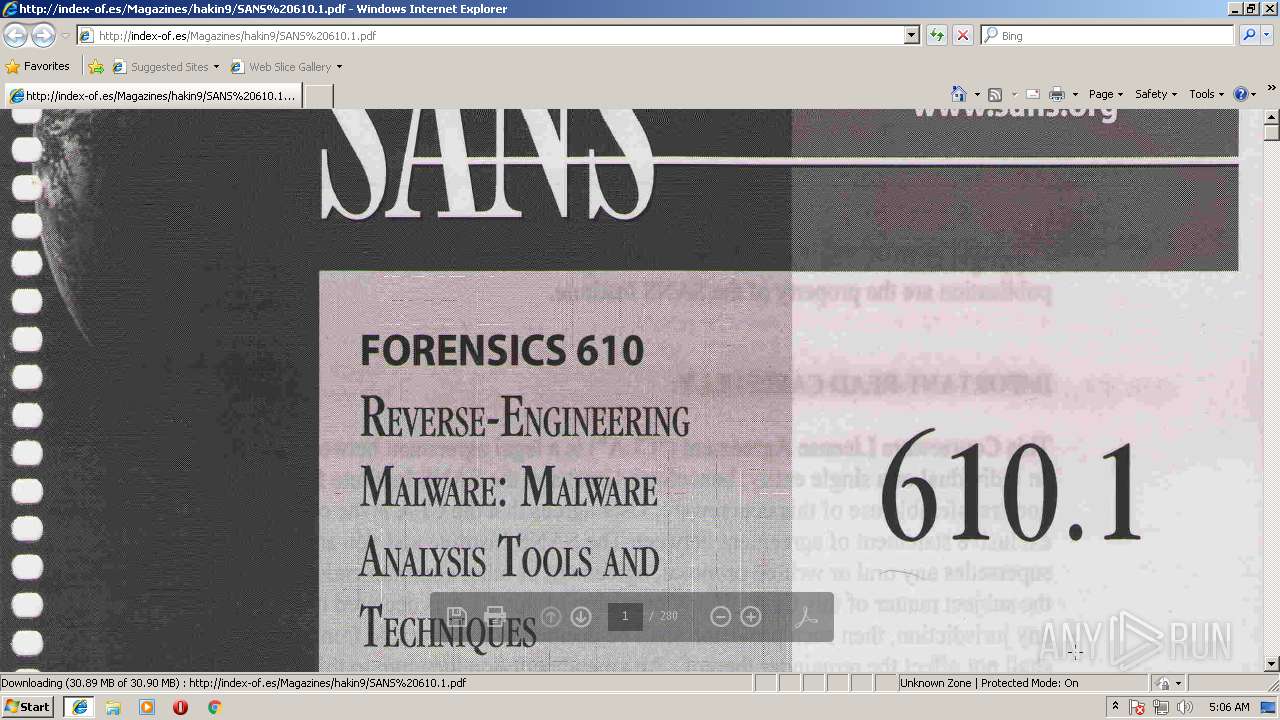Click the Internet Explorer taskbar icon
Screen dimensions: 1280x720
pos(80,707)
